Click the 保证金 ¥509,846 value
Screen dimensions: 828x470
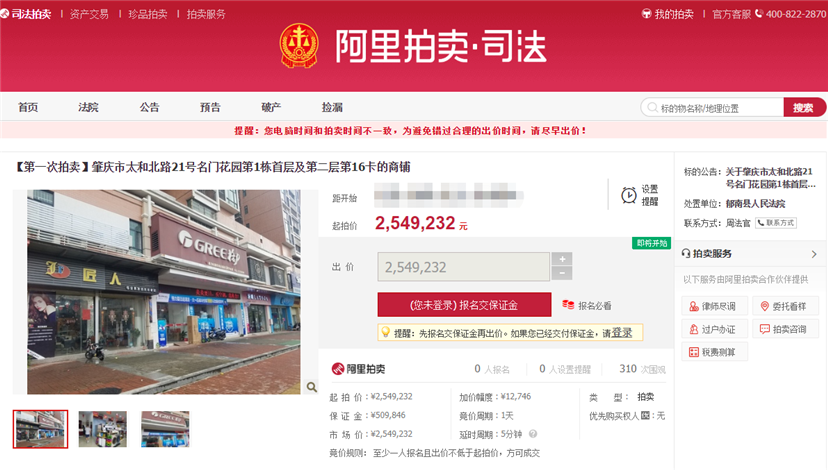388,415
